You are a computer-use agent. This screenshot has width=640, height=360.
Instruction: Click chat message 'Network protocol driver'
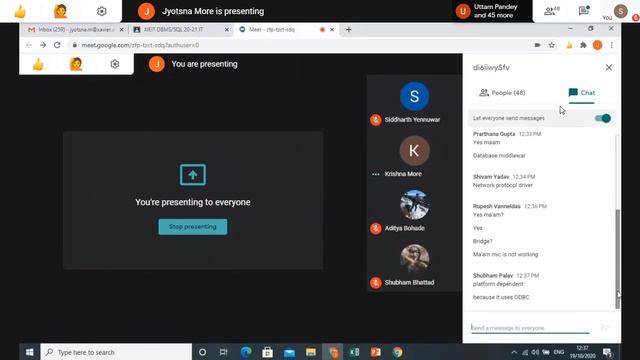point(502,185)
